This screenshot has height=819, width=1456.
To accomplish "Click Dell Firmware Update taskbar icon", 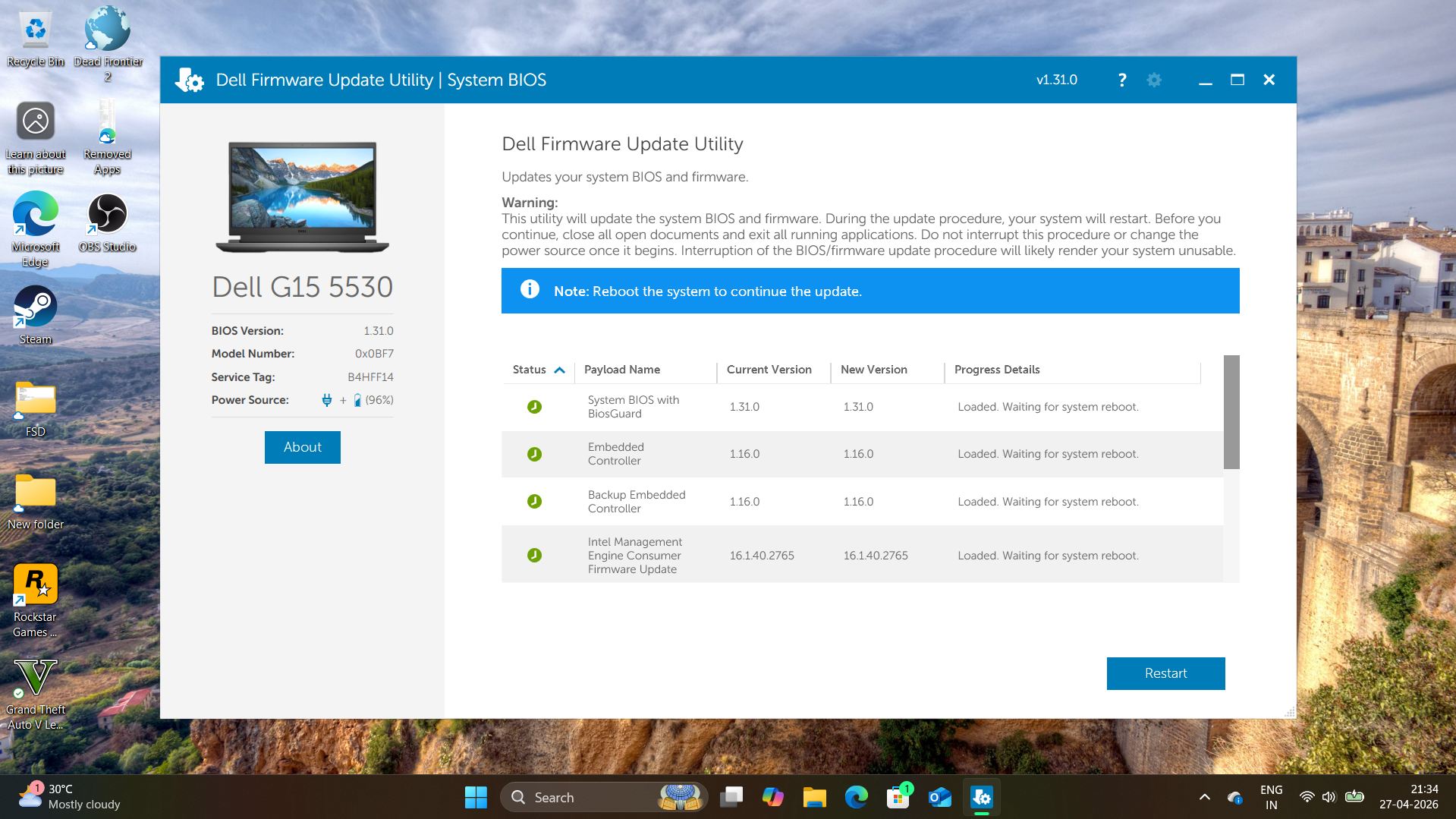I will point(982,797).
